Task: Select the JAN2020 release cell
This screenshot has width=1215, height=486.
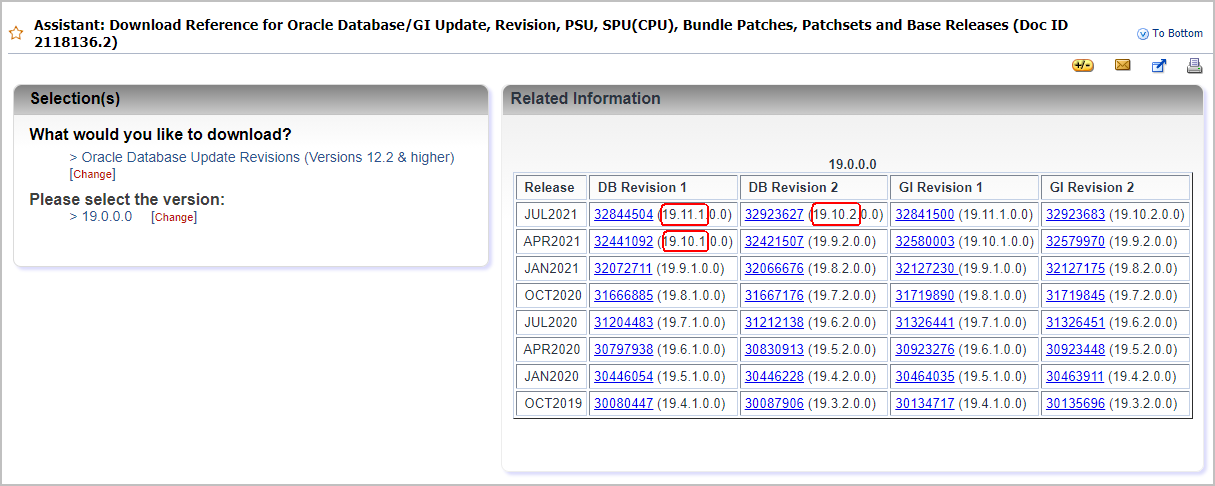Action: pos(550,376)
